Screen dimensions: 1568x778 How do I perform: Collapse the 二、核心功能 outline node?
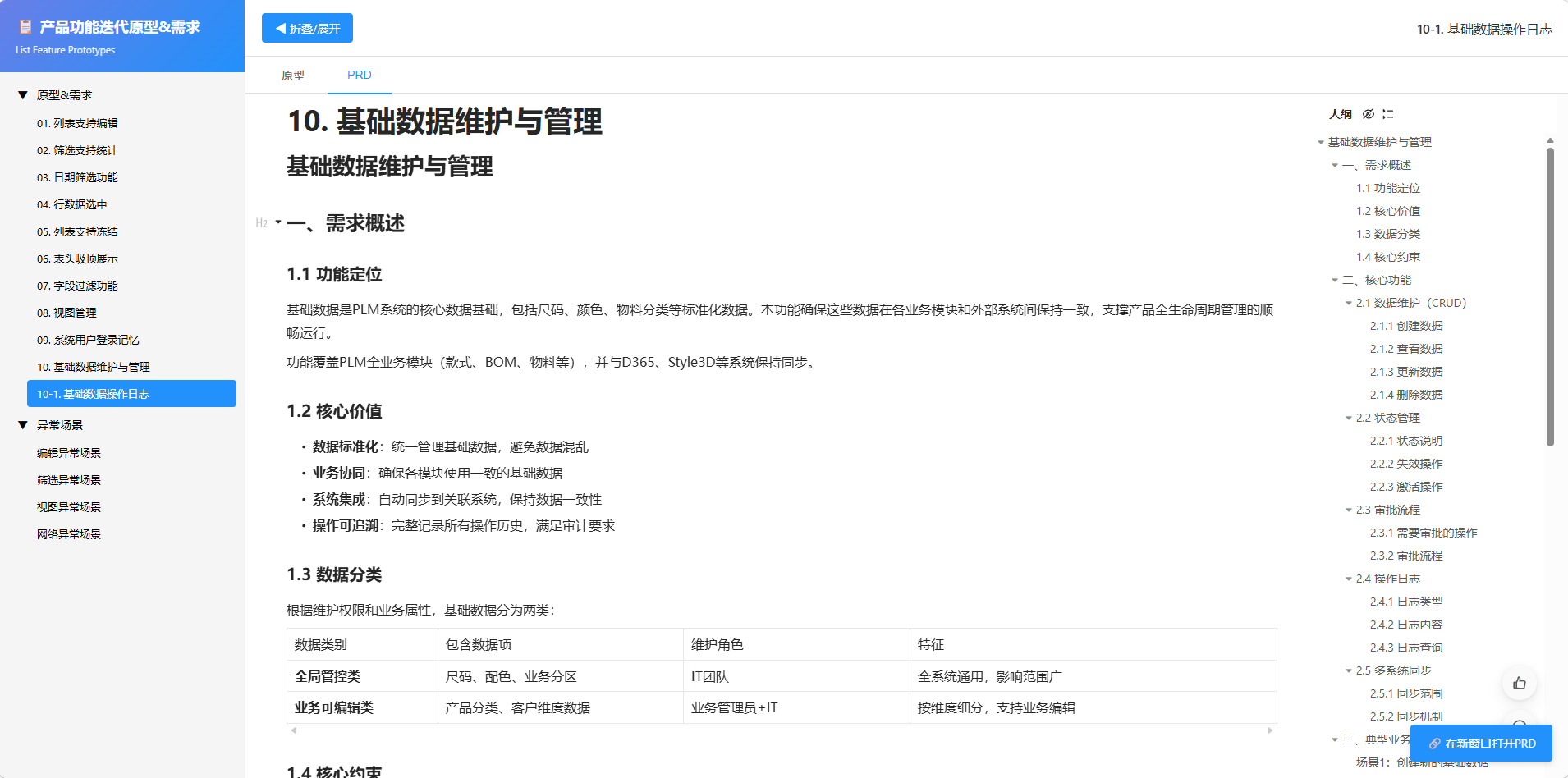1334,281
